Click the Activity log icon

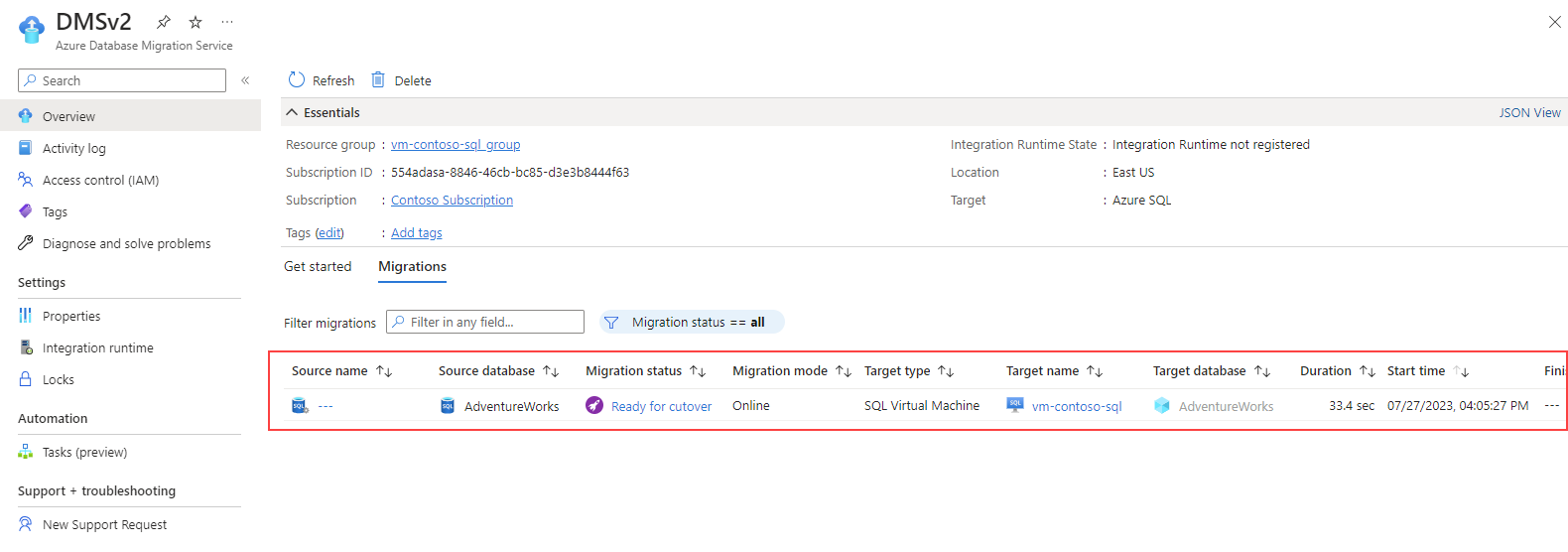(26, 148)
